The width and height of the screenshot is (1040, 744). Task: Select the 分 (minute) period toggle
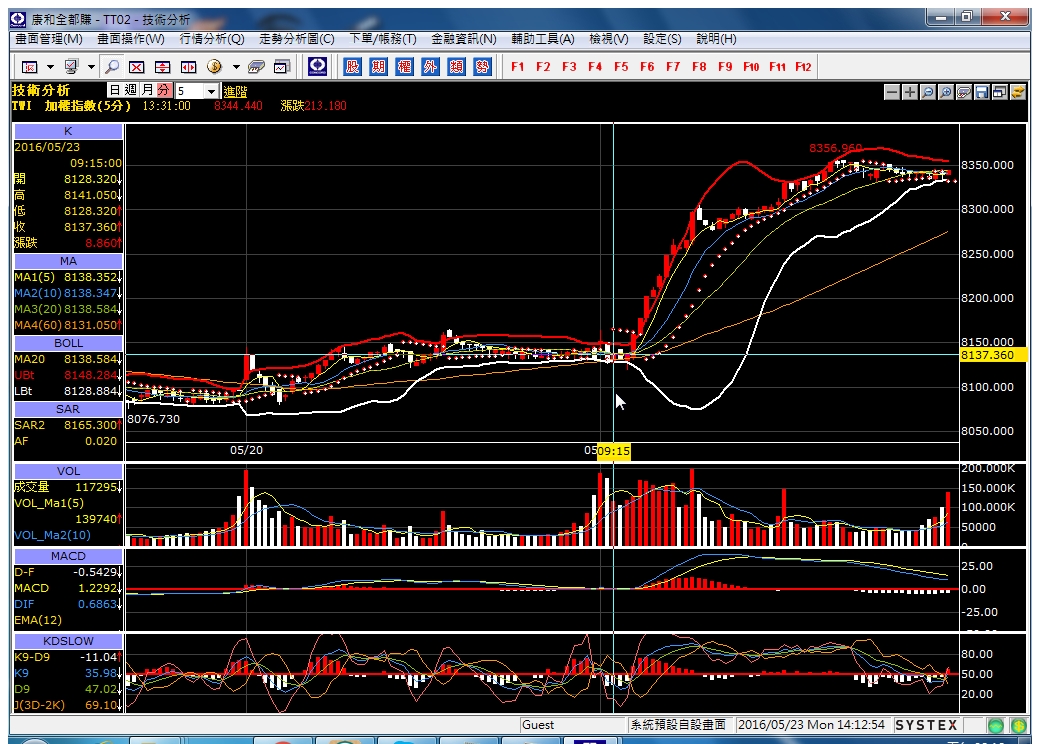(164, 90)
